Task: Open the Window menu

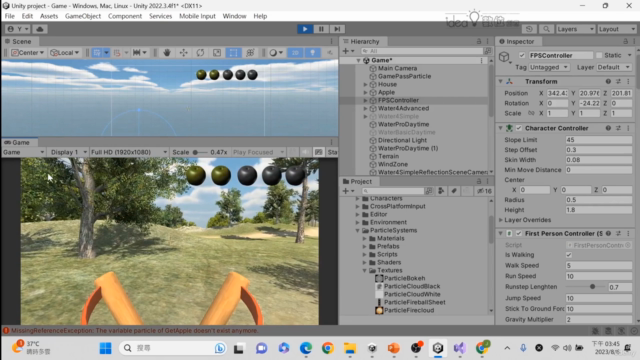Action: [x=234, y=16]
